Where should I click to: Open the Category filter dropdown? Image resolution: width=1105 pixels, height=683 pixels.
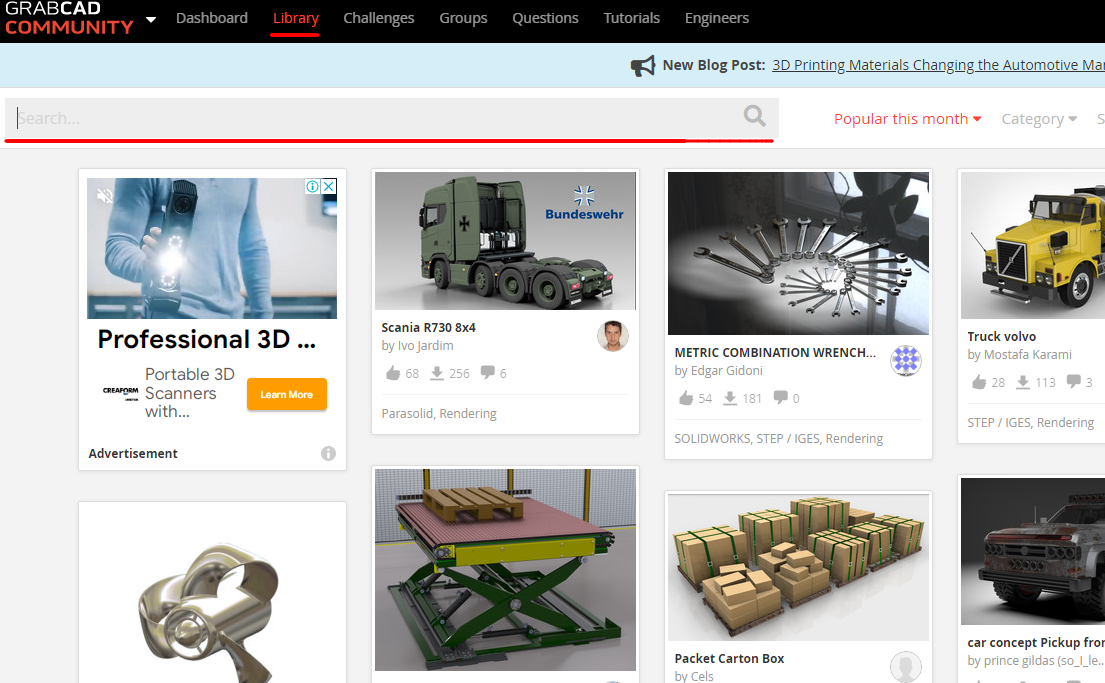1039,118
